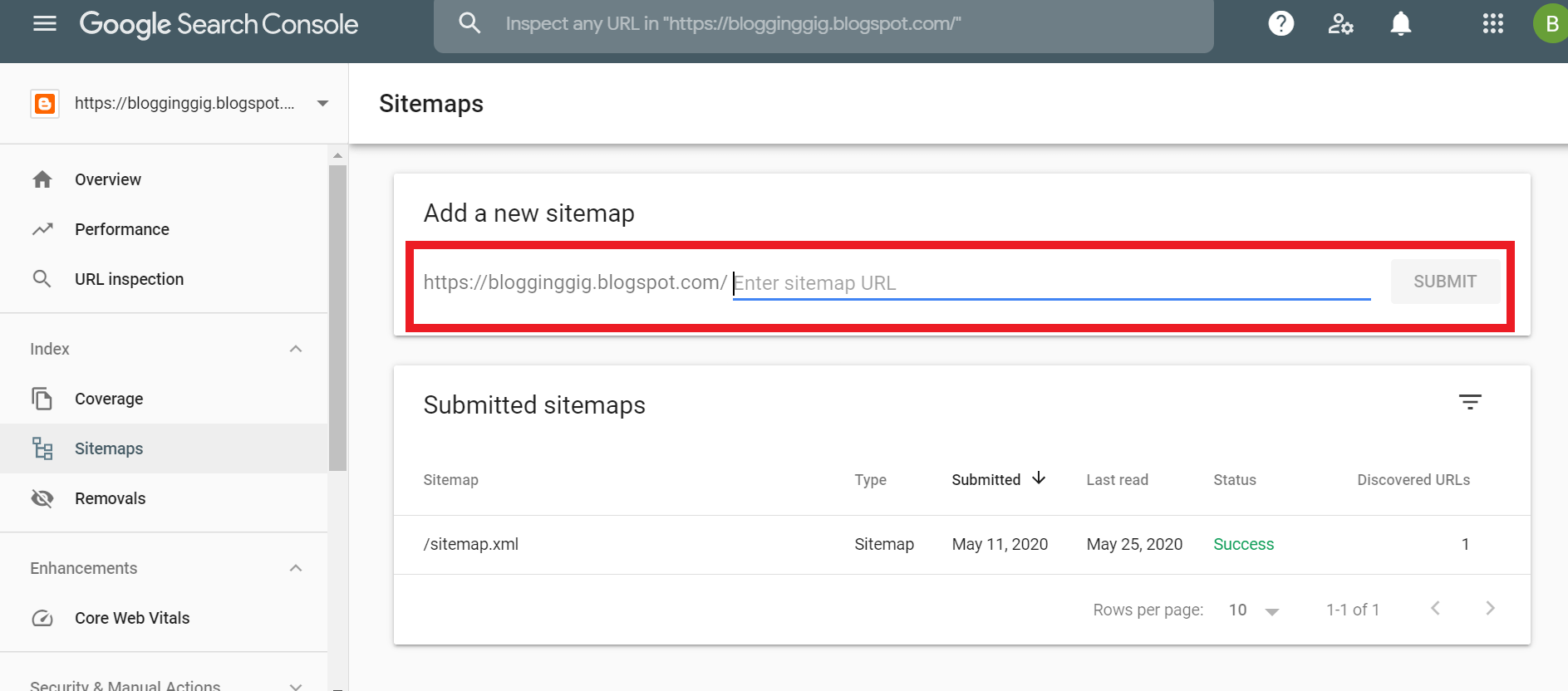Click the Sitemaps tree icon
This screenshot has width=1568, height=691.
[42, 448]
